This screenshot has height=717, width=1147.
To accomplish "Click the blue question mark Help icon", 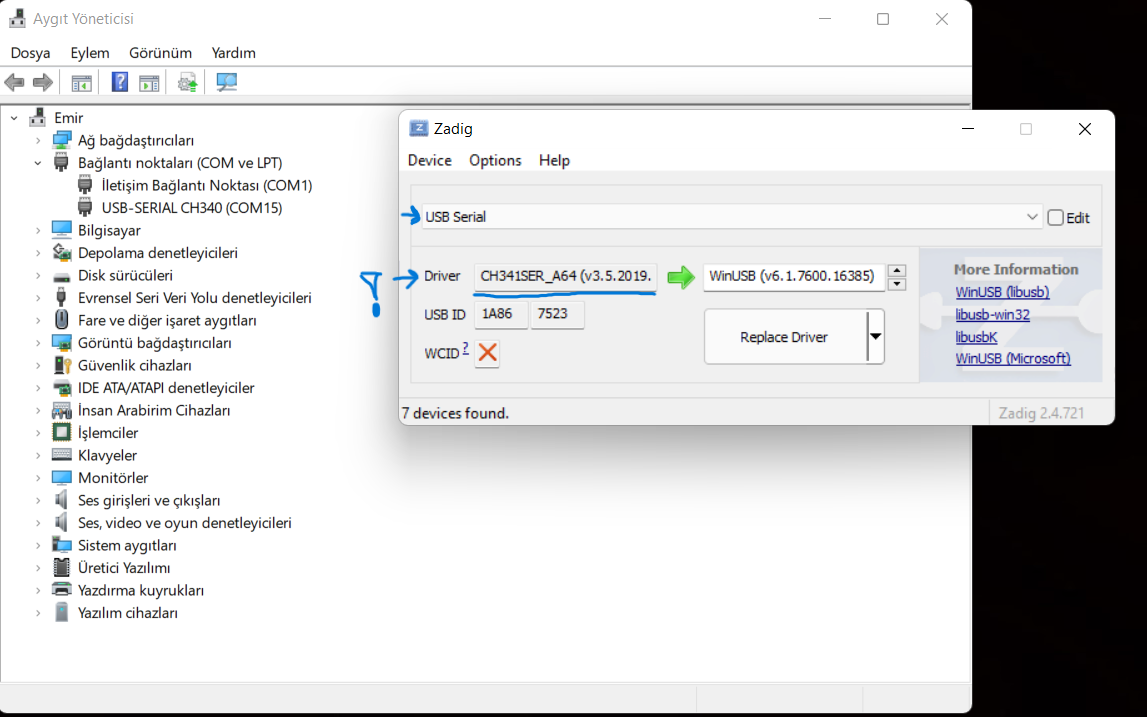I will coord(119,83).
